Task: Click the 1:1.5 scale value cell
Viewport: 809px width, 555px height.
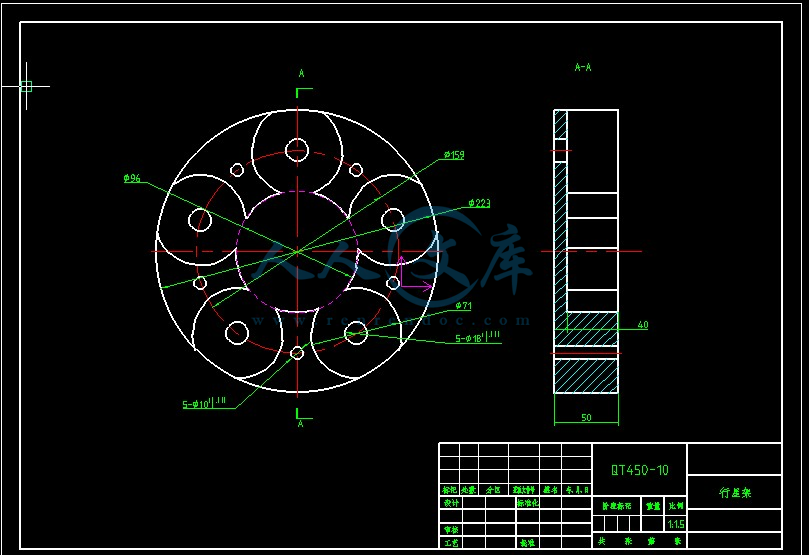Action: point(675,523)
